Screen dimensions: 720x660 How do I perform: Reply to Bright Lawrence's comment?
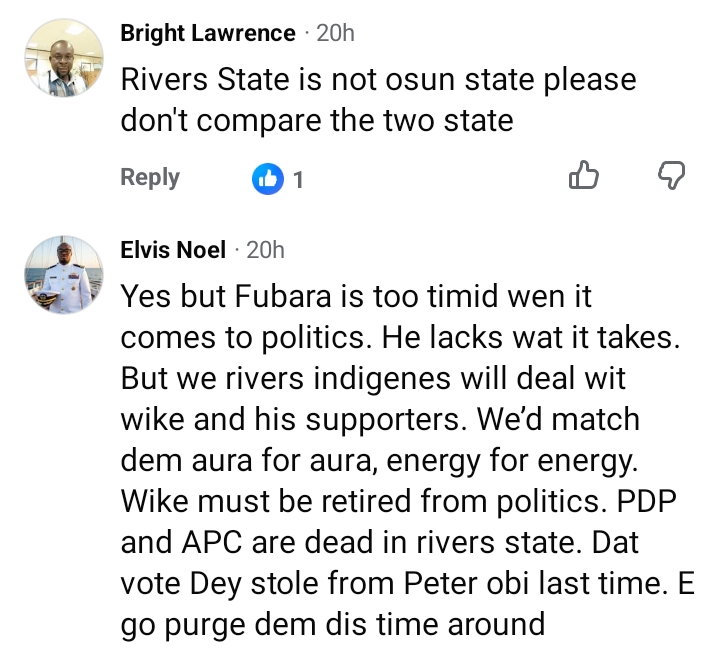[x=150, y=178]
